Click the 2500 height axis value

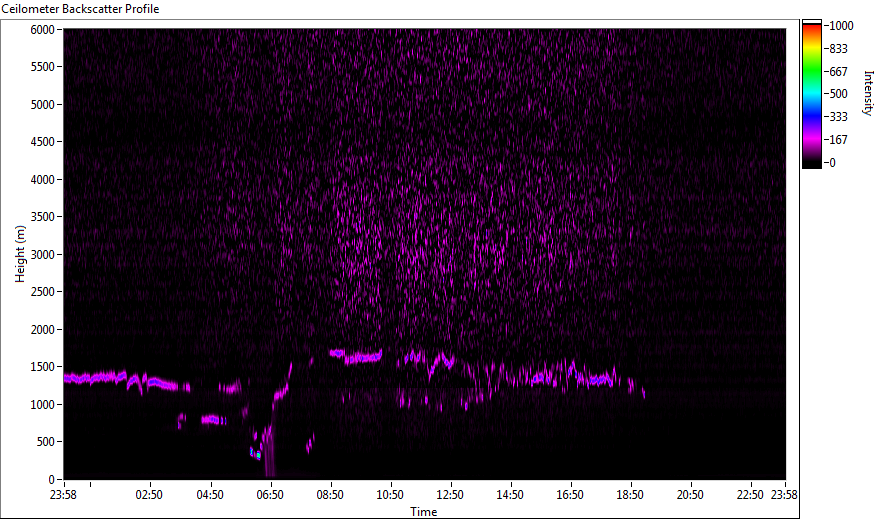tap(43, 292)
